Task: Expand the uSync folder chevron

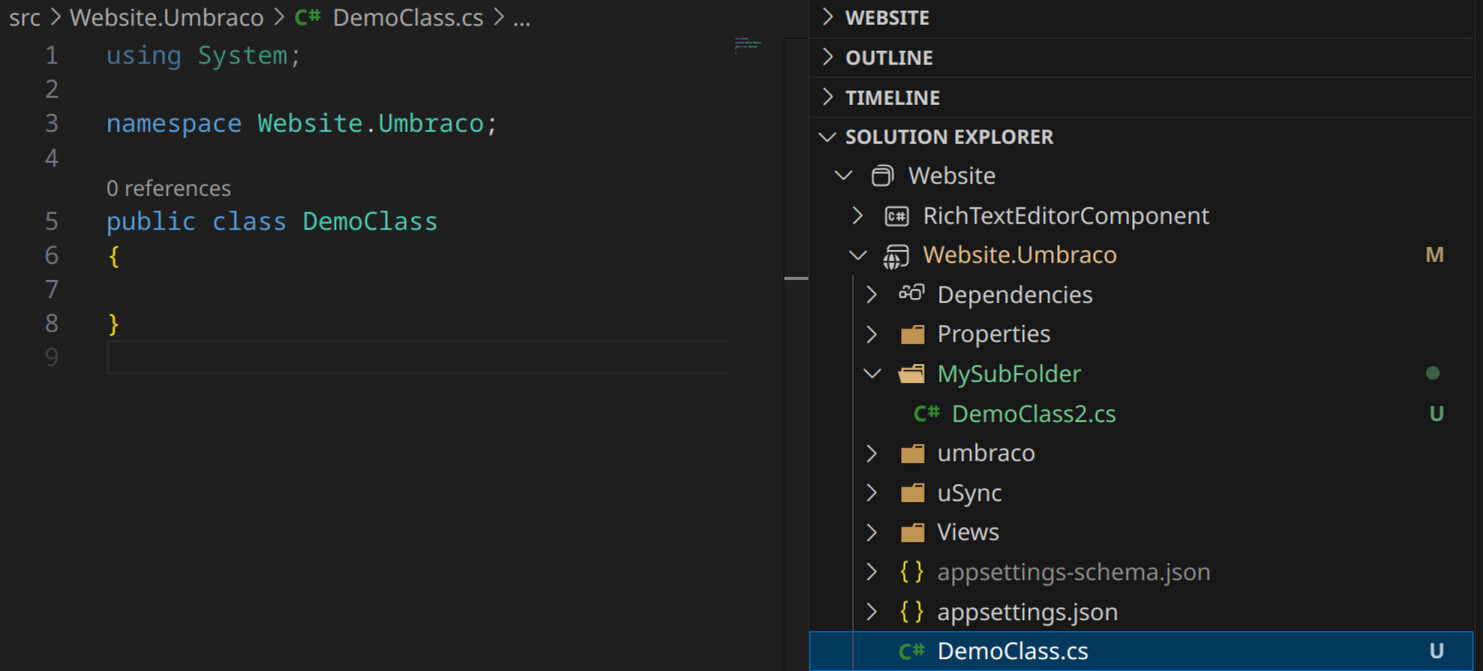Action: pos(873,493)
